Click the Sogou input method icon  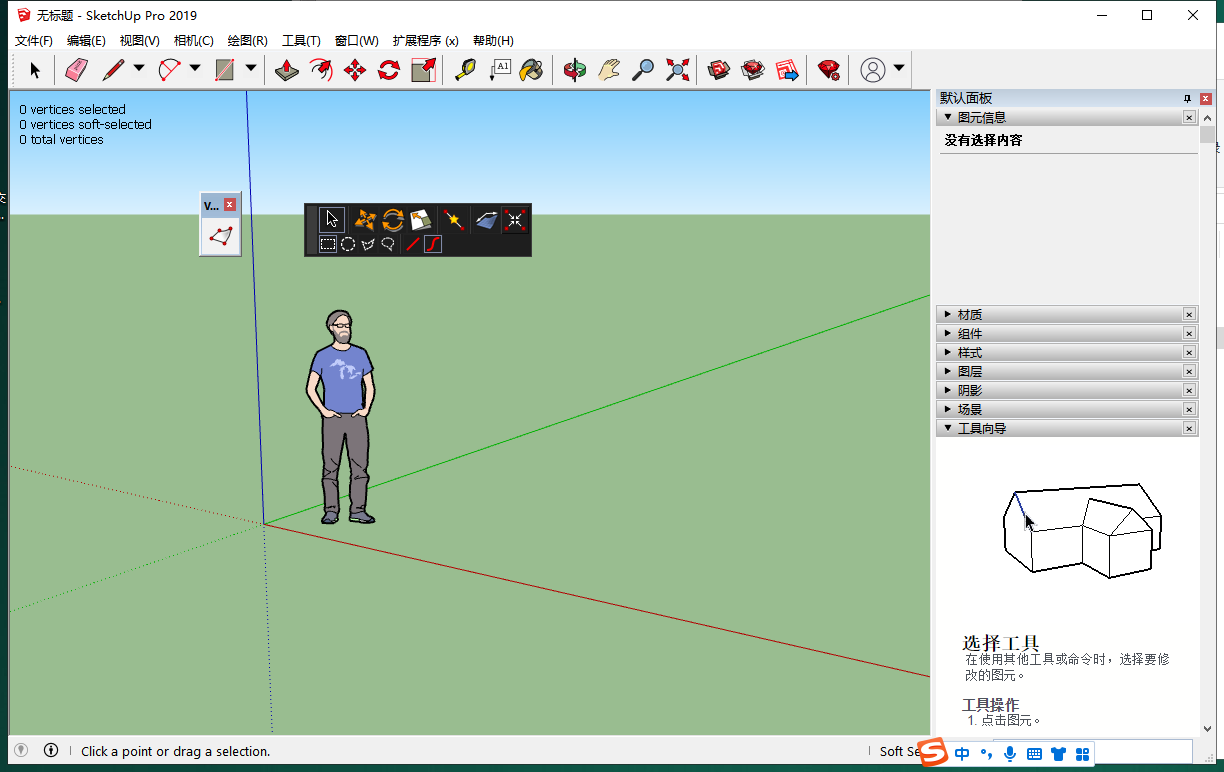[933, 753]
